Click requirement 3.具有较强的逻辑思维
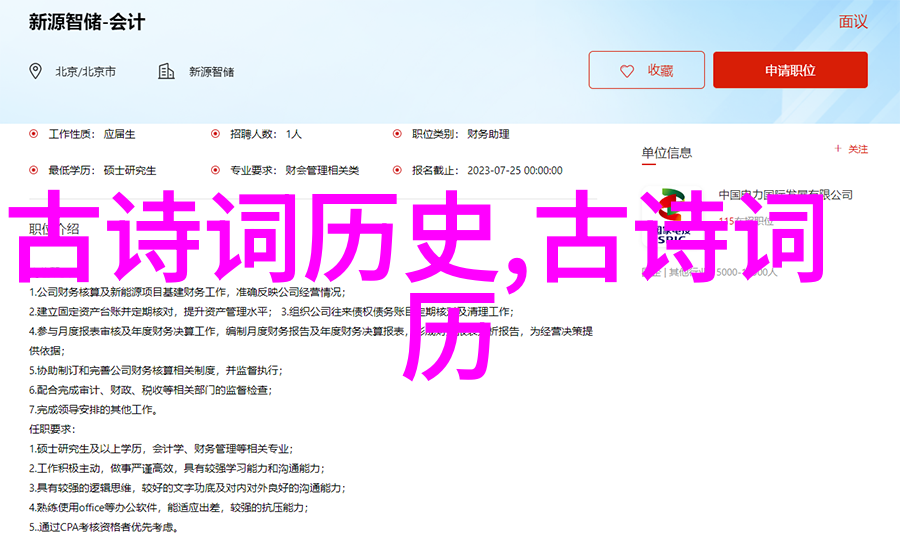This screenshot has height=549, width=900. coord(188,488)
